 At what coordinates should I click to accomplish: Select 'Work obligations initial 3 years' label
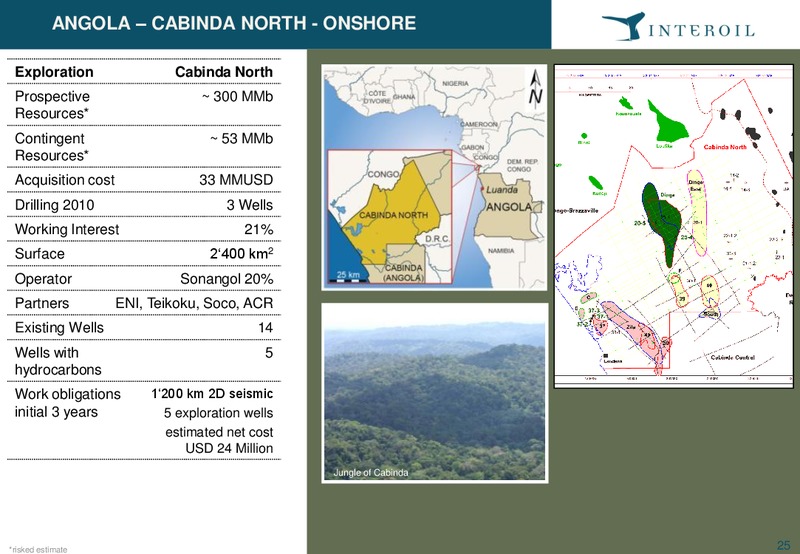68,403
